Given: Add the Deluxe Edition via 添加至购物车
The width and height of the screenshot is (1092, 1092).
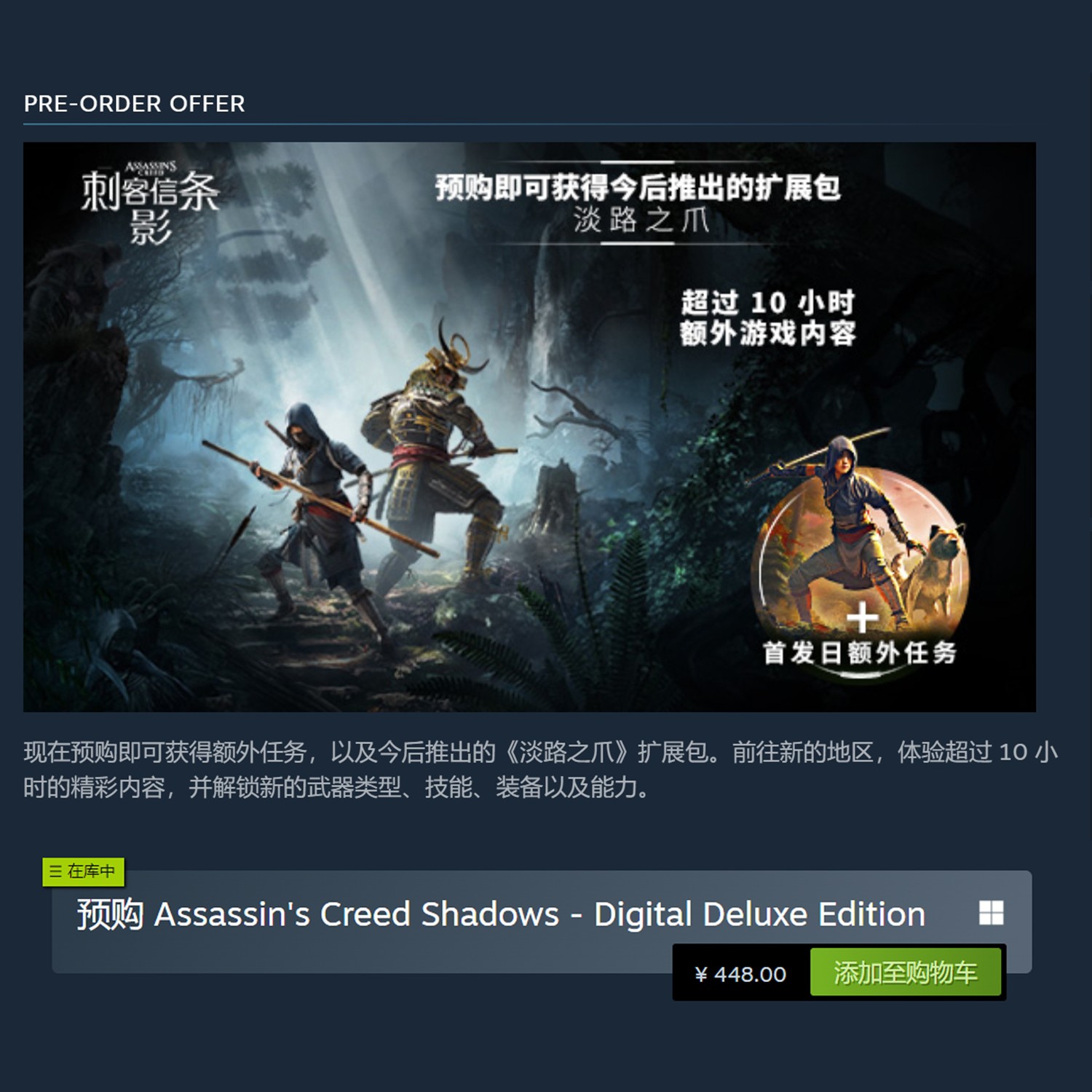Looking at the screenshot, I should (x=906, y=973).
